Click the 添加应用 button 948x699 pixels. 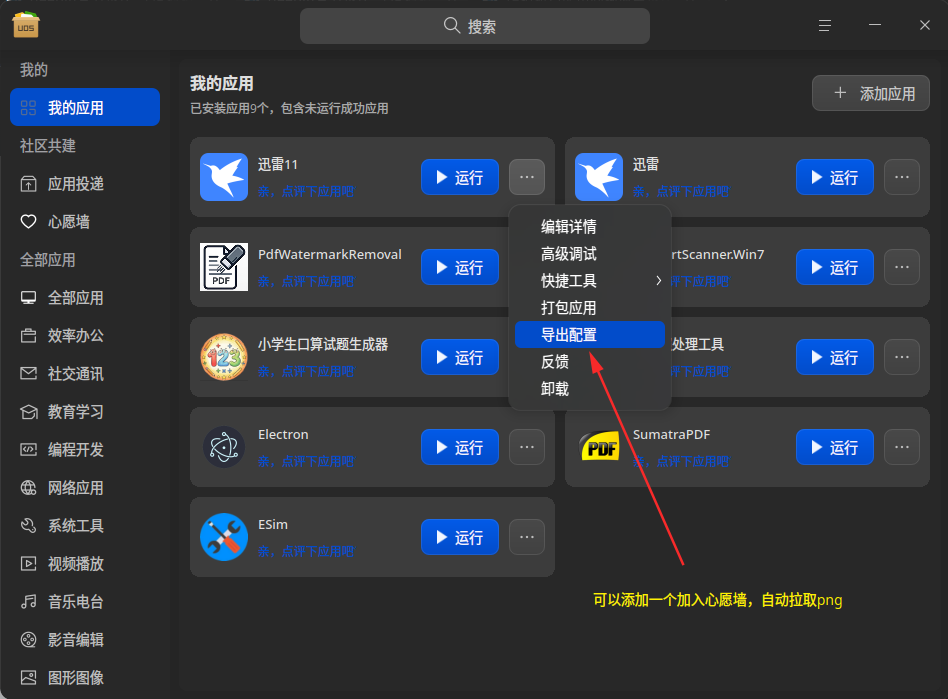[x=871, y=93]
